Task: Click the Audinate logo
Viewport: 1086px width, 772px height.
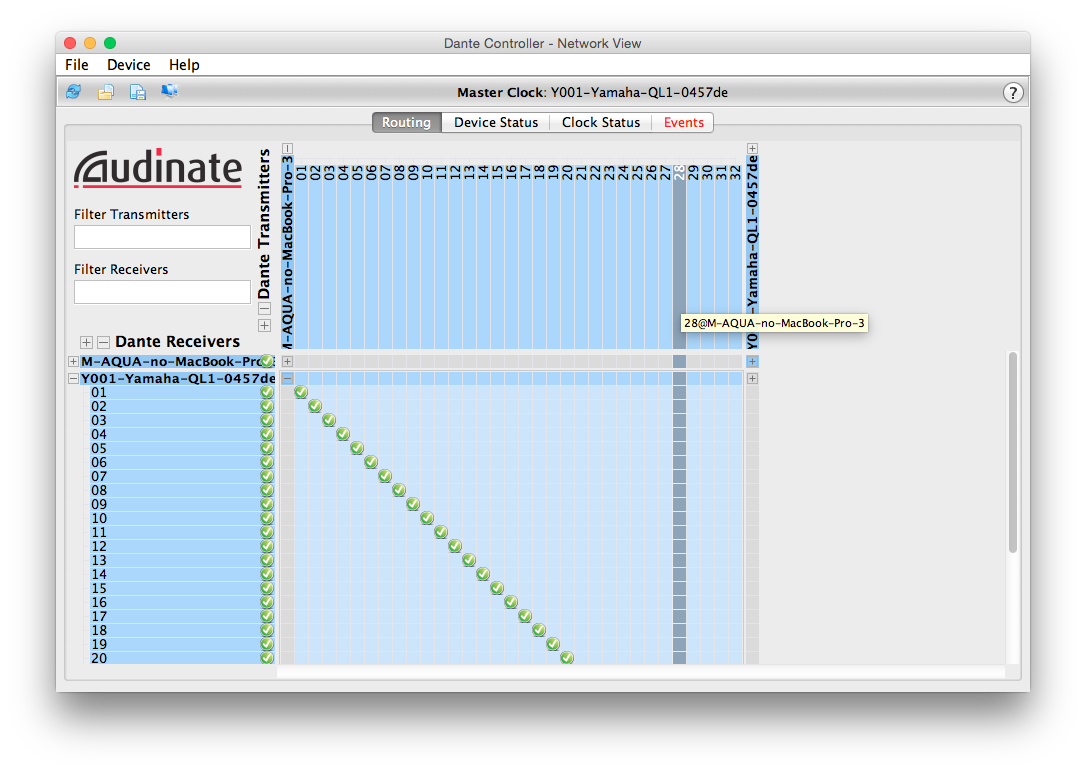Action: click(x=158, y=168)
